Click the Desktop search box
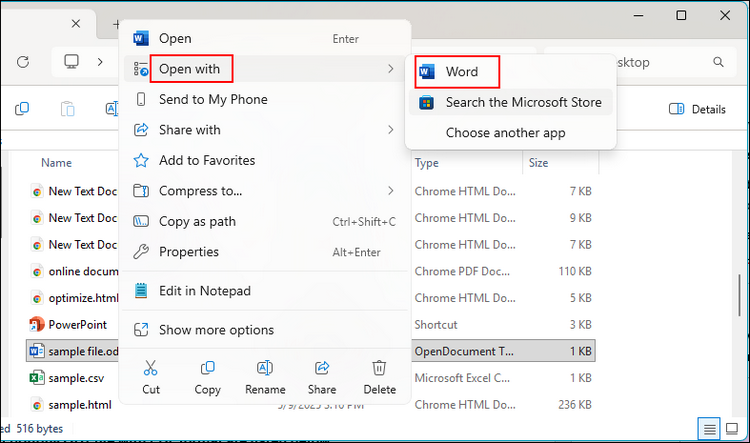Viewport: 750px width, 443px height. point(640,62)
